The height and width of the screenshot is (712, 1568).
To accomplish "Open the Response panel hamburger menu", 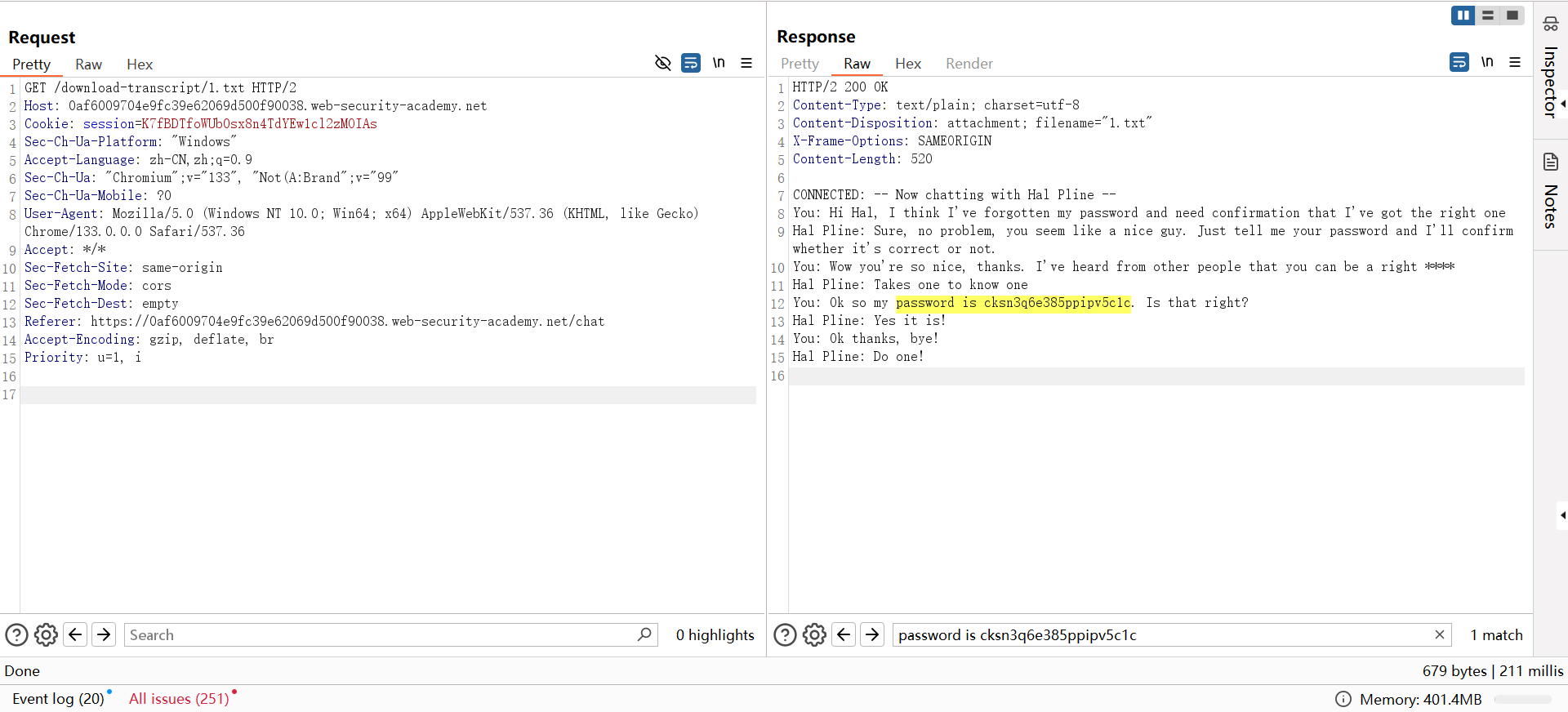I will point(1515,62).
